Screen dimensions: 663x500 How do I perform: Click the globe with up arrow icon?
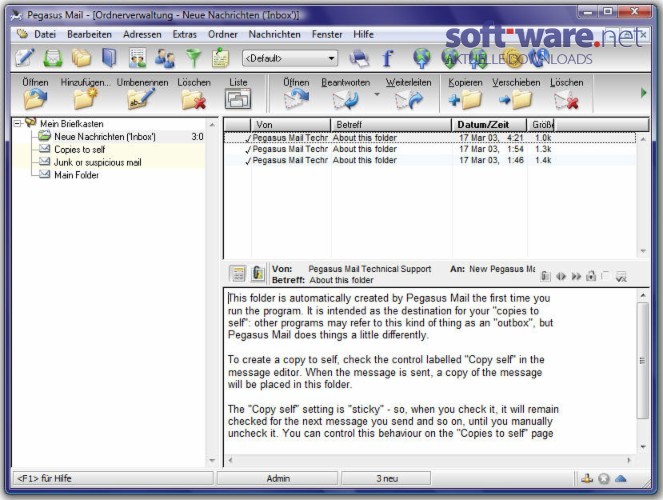click(422, 58)
